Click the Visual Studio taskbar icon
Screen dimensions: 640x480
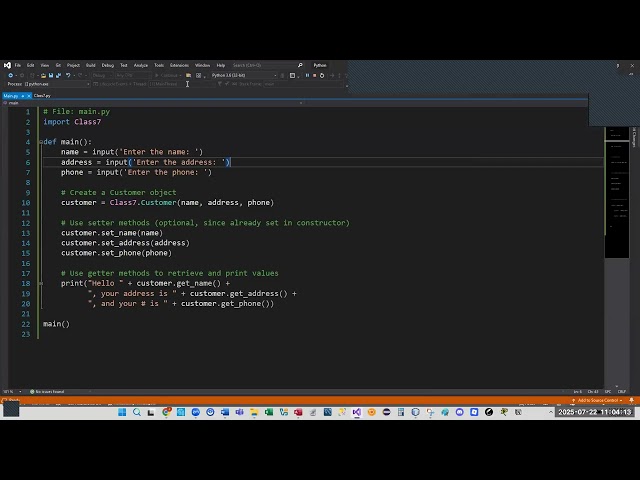coord(357,412)
